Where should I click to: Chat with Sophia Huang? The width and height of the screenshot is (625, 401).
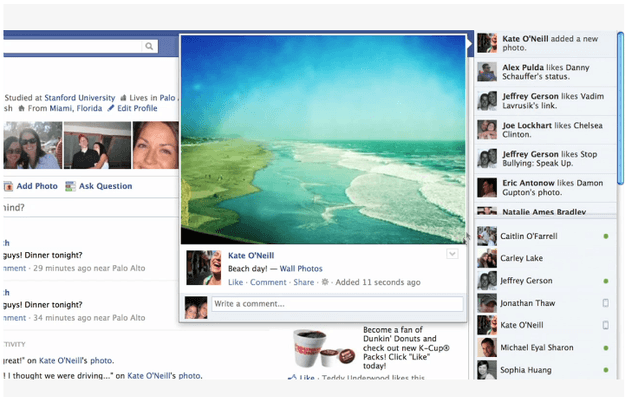[x=545, y=370]
